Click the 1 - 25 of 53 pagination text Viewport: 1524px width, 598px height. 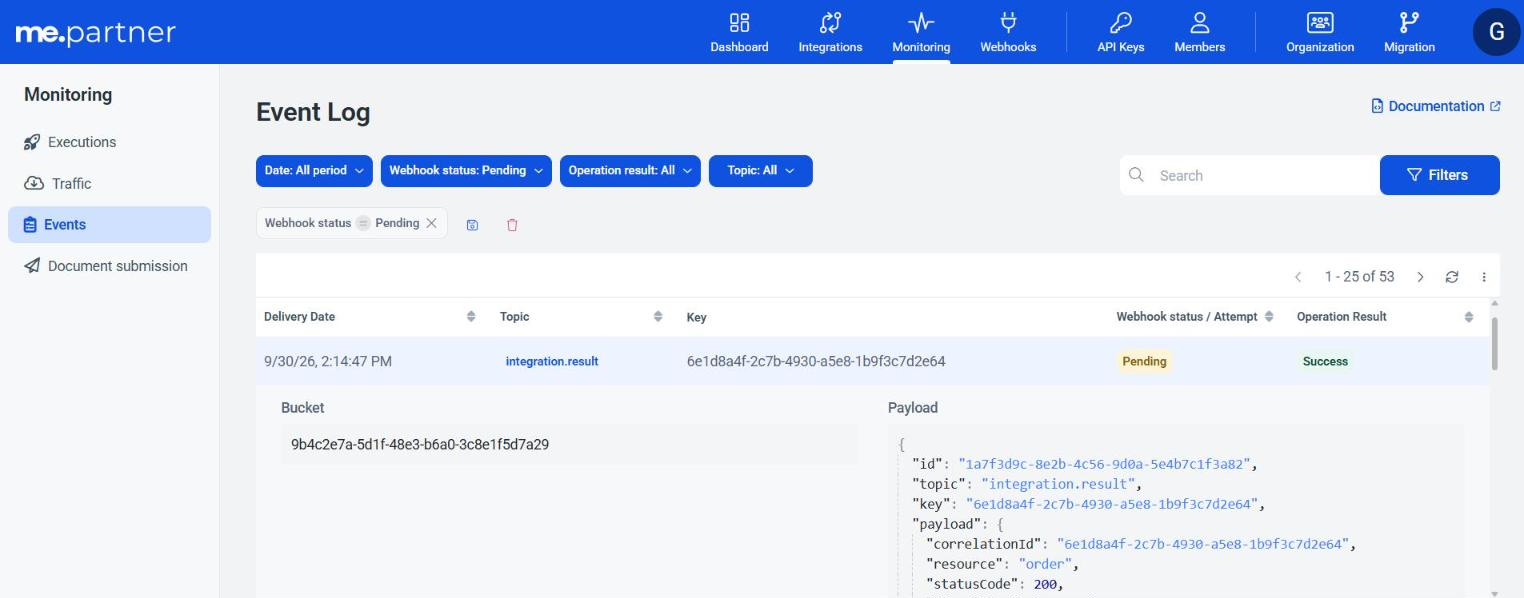click(x=1359, y=277)
